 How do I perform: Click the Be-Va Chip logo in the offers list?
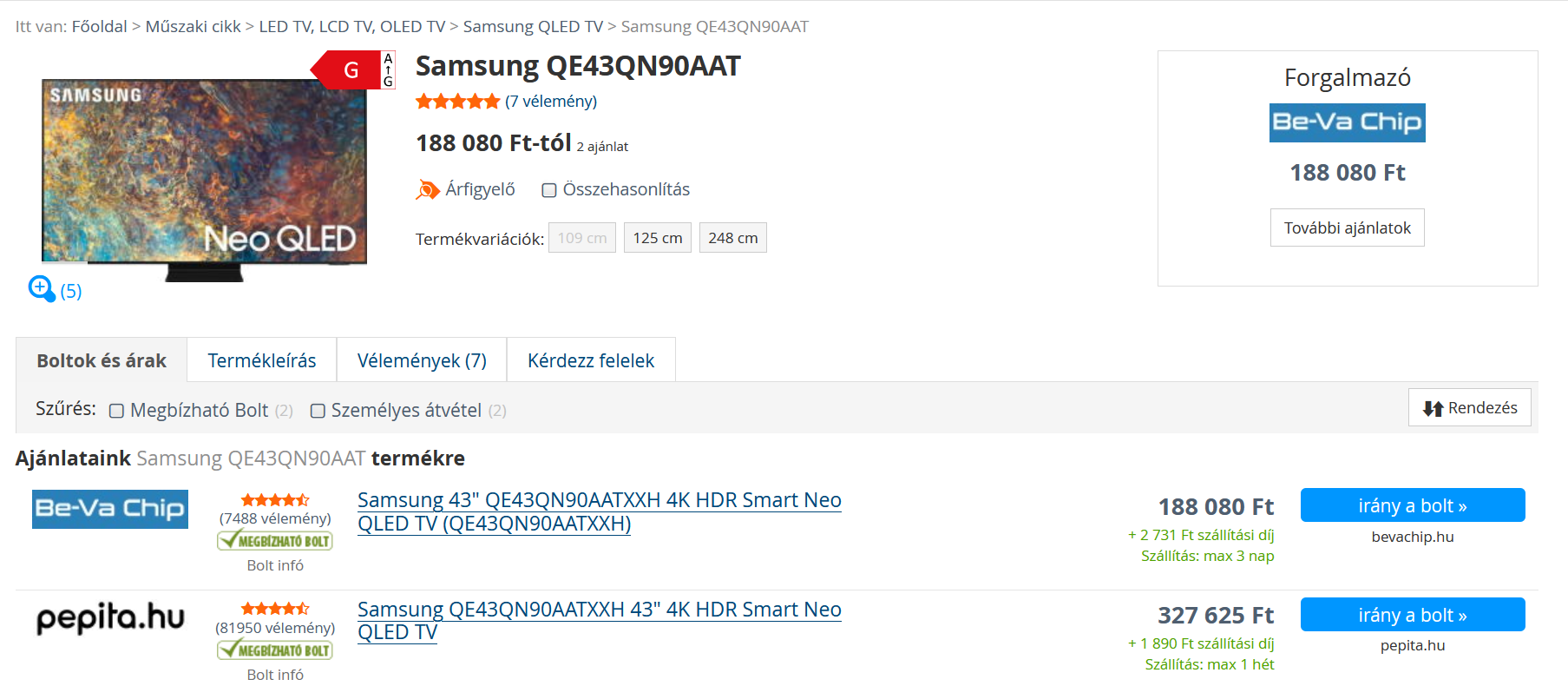tap(110, 509)
